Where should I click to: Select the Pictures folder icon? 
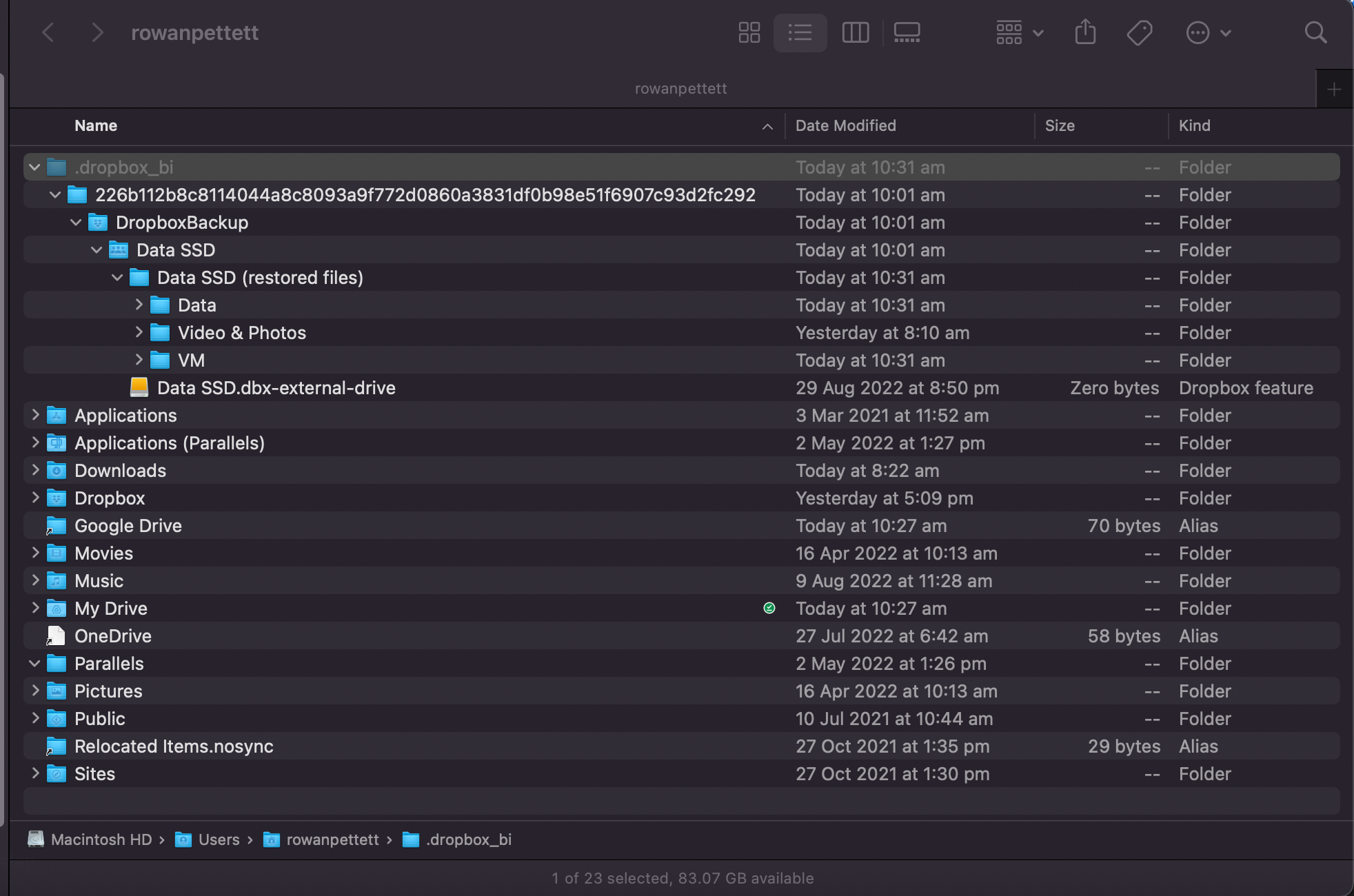[x=57, y=691]
